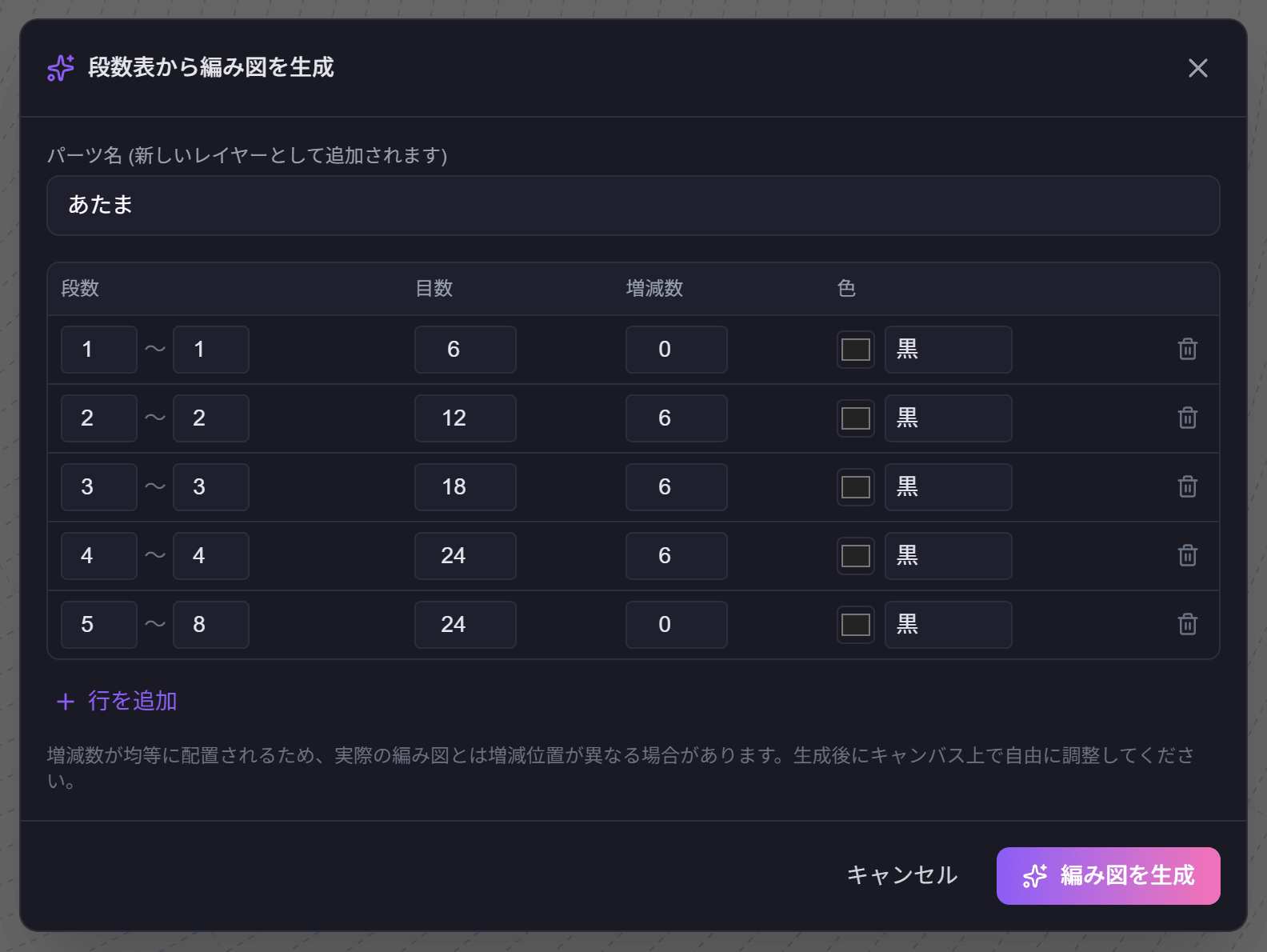Screen dimensions: 1267x952
Task: Click the 編み図を生成 gradient button
Action: (x=1108, y=876)
